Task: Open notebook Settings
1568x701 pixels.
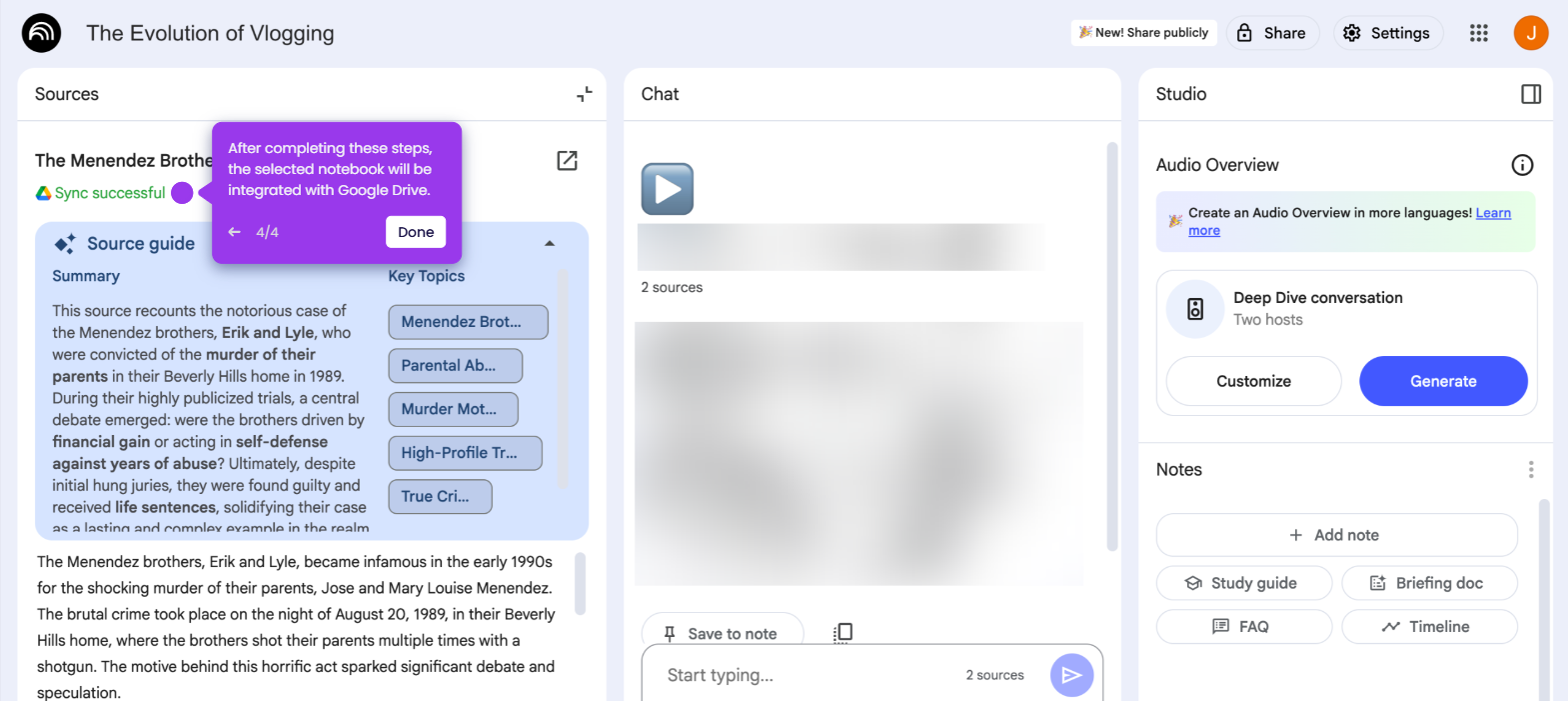Action: coord(1387,33)
